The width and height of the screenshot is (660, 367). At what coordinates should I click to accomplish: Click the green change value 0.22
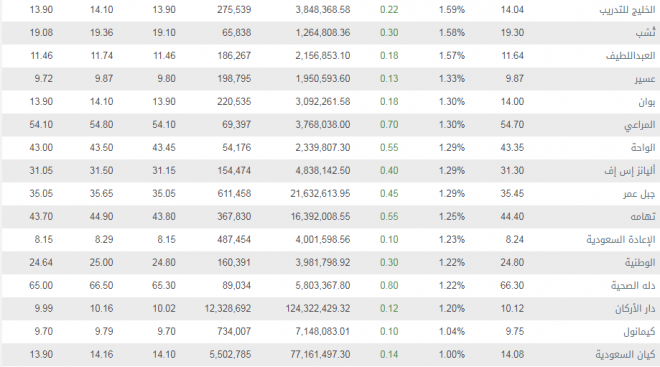[389, 10]
